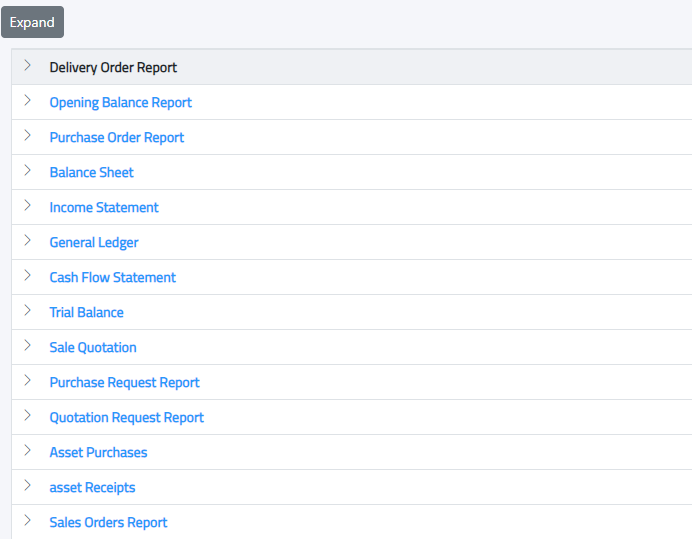Open the Purchase Request Report link
Image resolution: width=692 pixels, height=539 pixels.
(x=124, y=383)
